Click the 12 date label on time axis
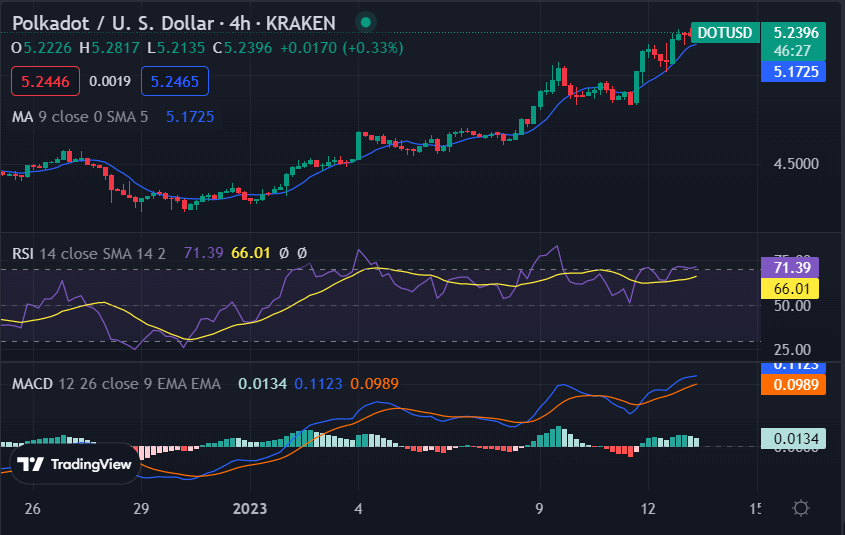Screen dimensions: 845x535 [648, 509]
